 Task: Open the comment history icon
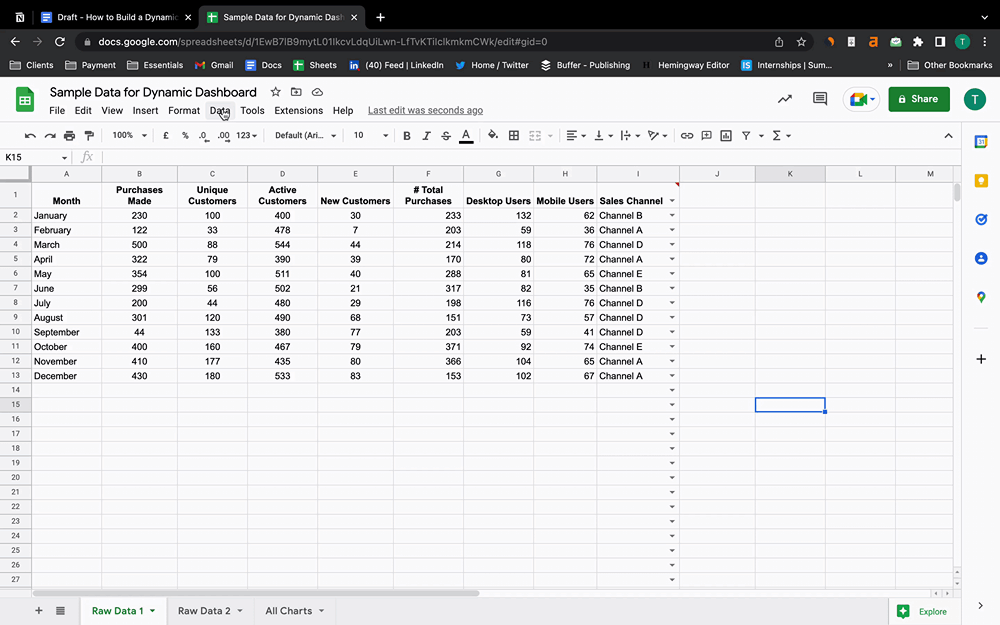pos(820,99)
